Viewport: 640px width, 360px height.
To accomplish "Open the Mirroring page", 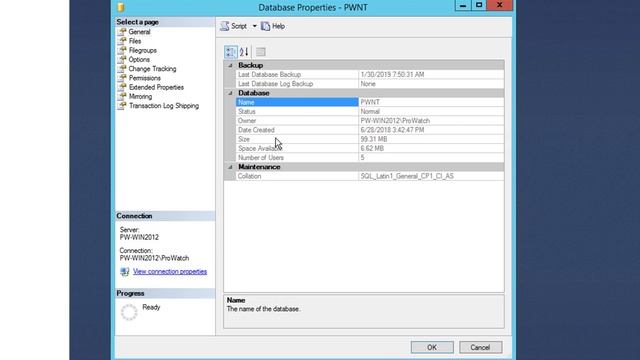I will (x=140, y=97).
